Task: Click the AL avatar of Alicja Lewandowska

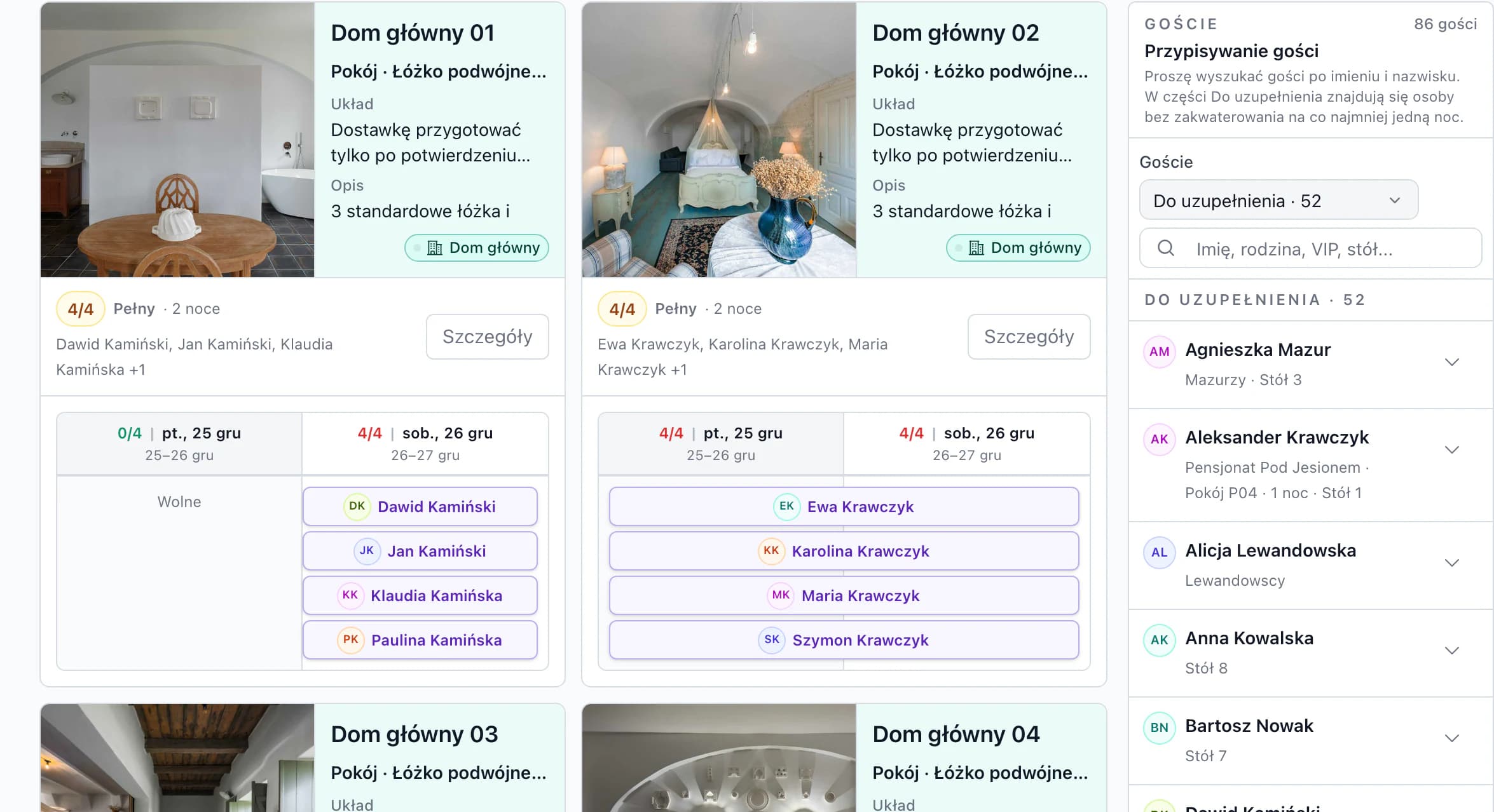Action: tap(1159, 552)
